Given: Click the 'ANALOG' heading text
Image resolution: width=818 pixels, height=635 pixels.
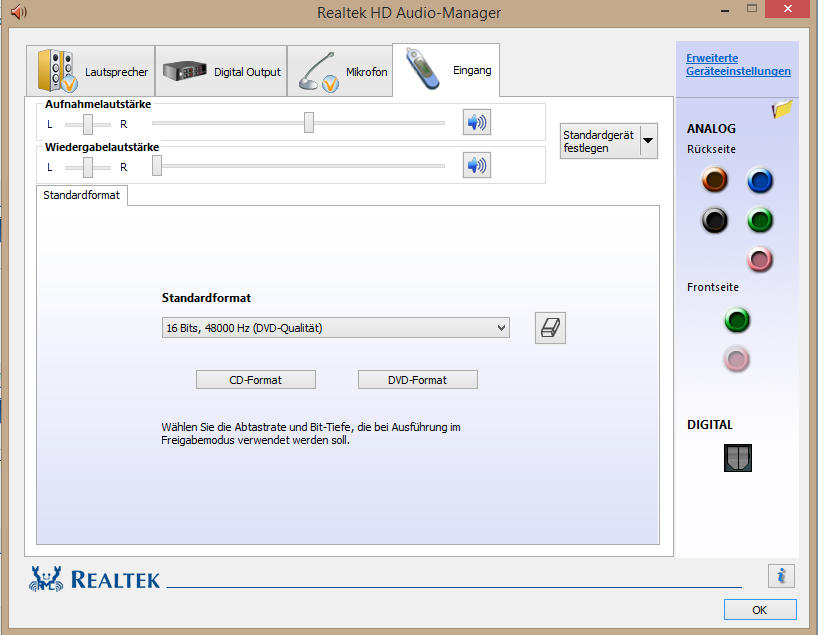Looking at the screenshot, I should point(711,128).
